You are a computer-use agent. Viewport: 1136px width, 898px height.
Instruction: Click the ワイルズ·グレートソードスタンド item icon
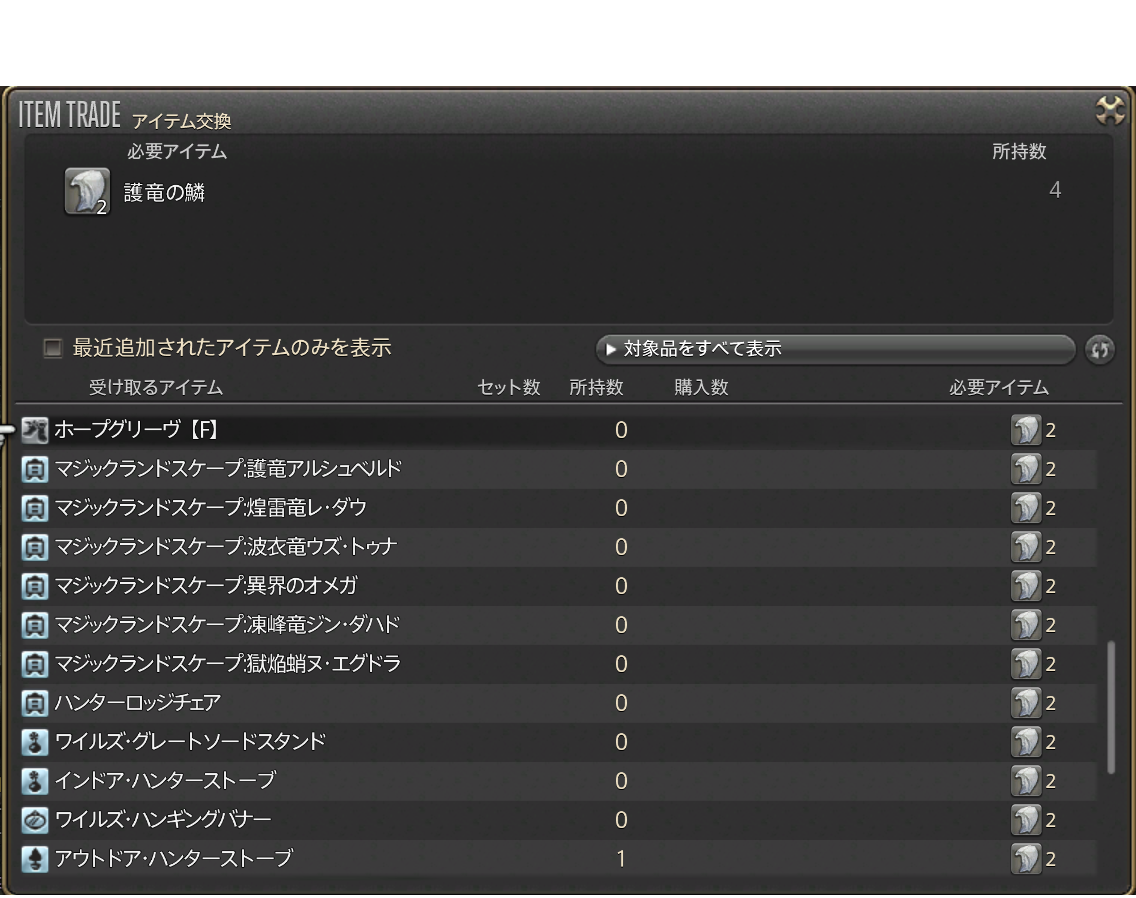pyautogui.click(x=35, y=742)
